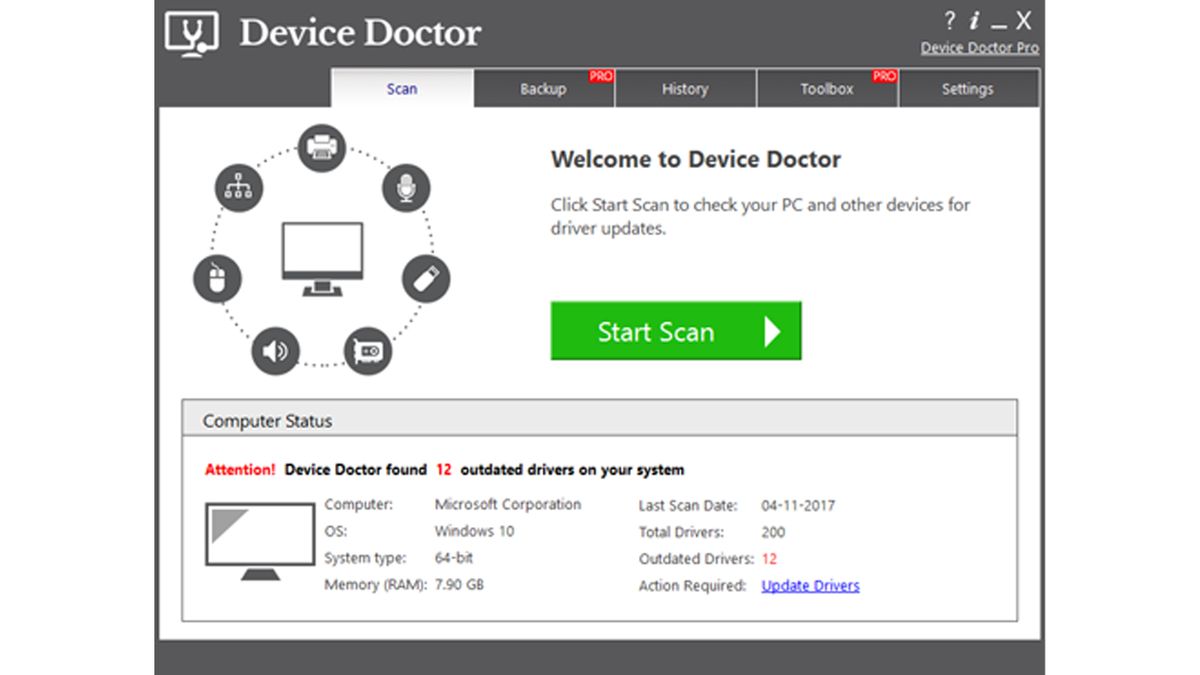Image resolution: width=1200 pixels, height=675 pixels.
Task: Select the USB drive device icon
Action: pos(426,278)
